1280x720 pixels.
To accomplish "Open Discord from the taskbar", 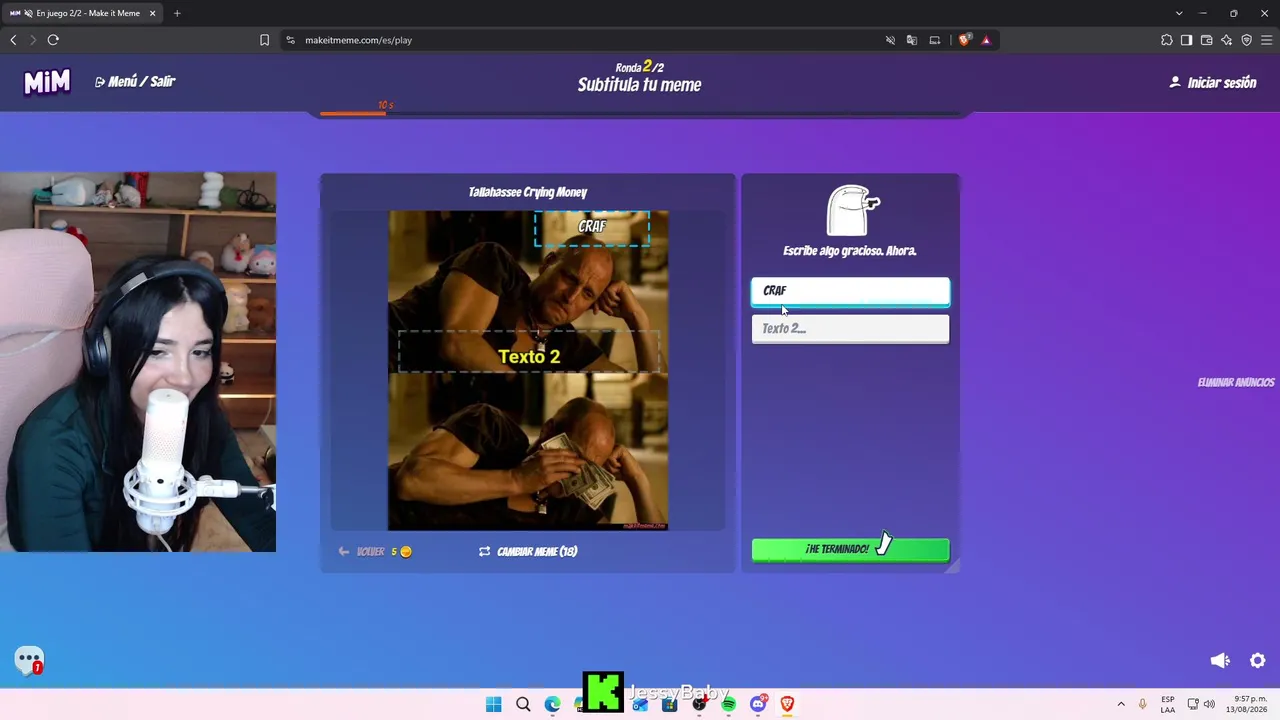I will pyautogui.click(x=758, y=704).
